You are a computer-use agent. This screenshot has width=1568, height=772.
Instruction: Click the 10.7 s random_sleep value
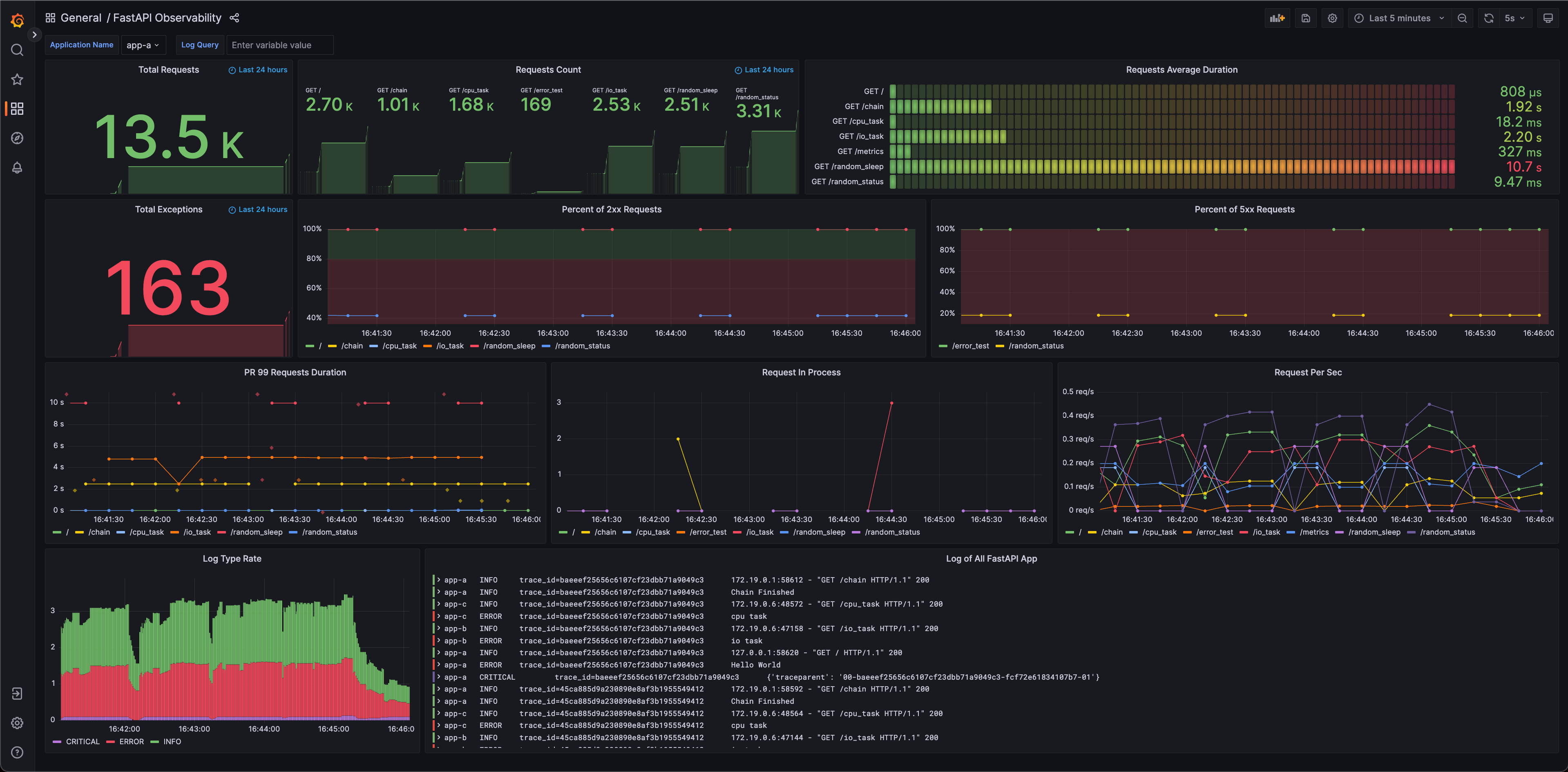click(x=1523, y=167)
